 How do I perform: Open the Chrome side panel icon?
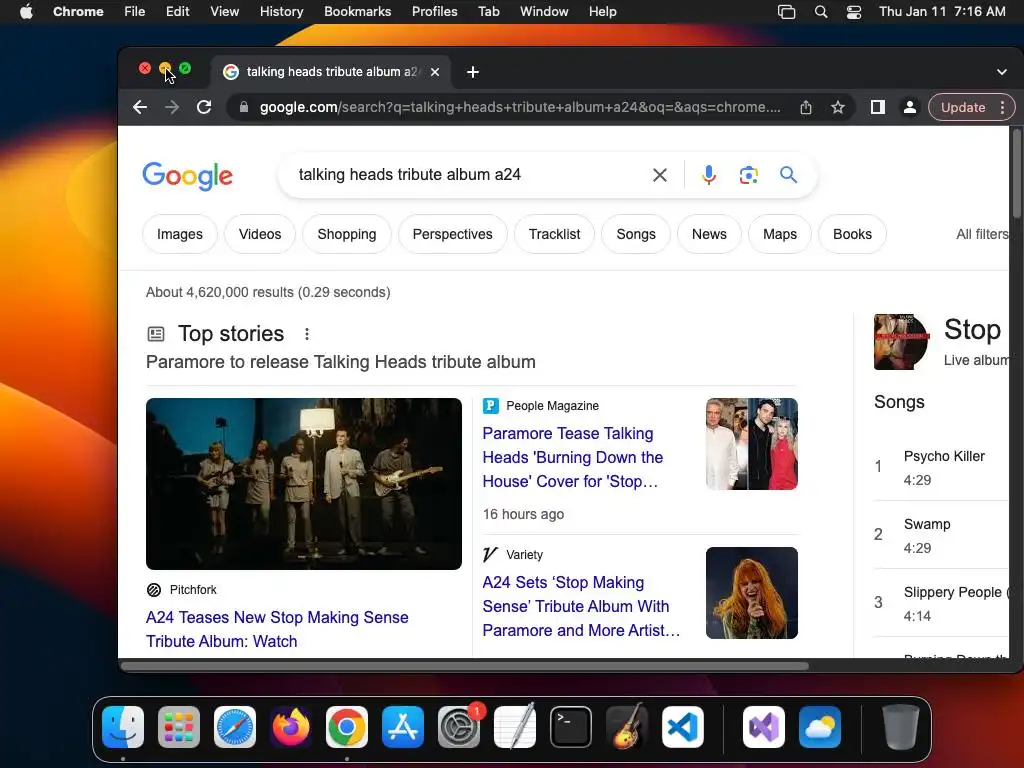click(x=878, y=107)
